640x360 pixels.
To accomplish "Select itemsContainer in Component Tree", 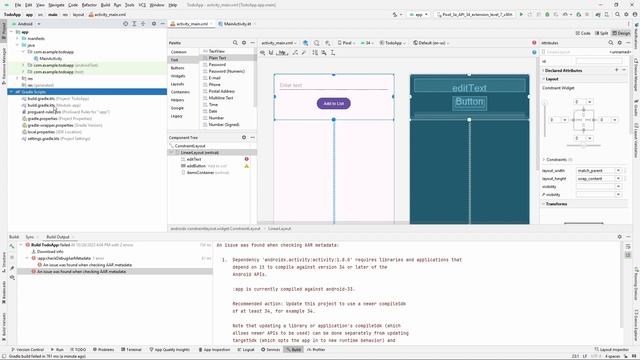I will [x=205, y=173].
